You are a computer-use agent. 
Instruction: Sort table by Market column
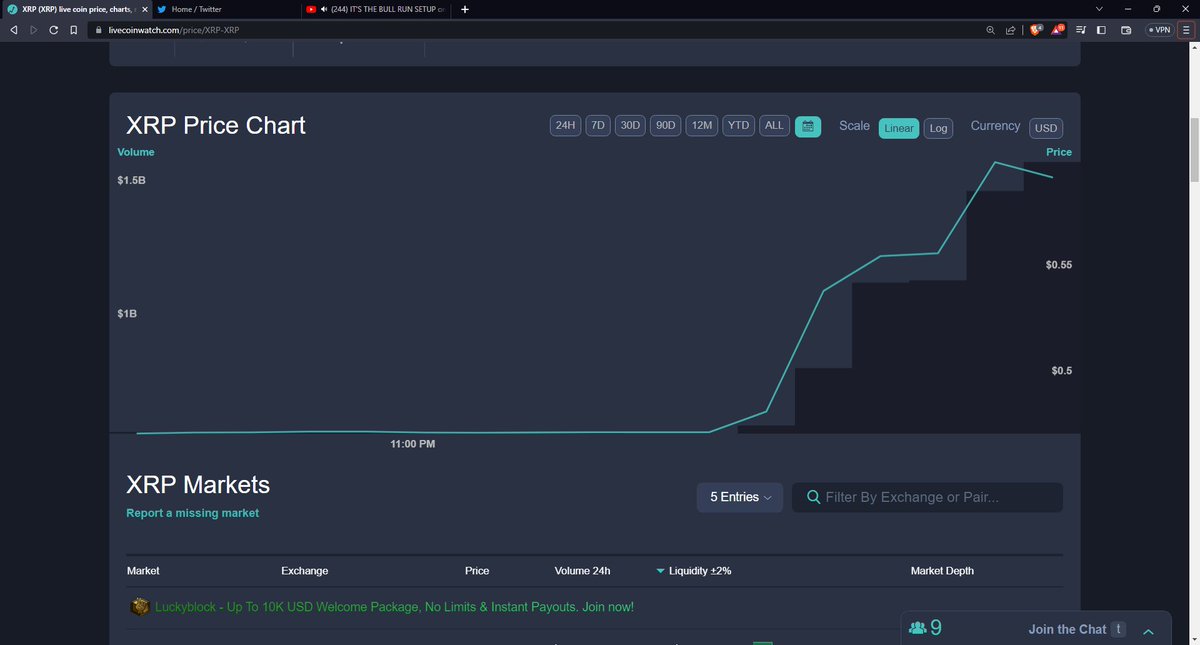143,571
